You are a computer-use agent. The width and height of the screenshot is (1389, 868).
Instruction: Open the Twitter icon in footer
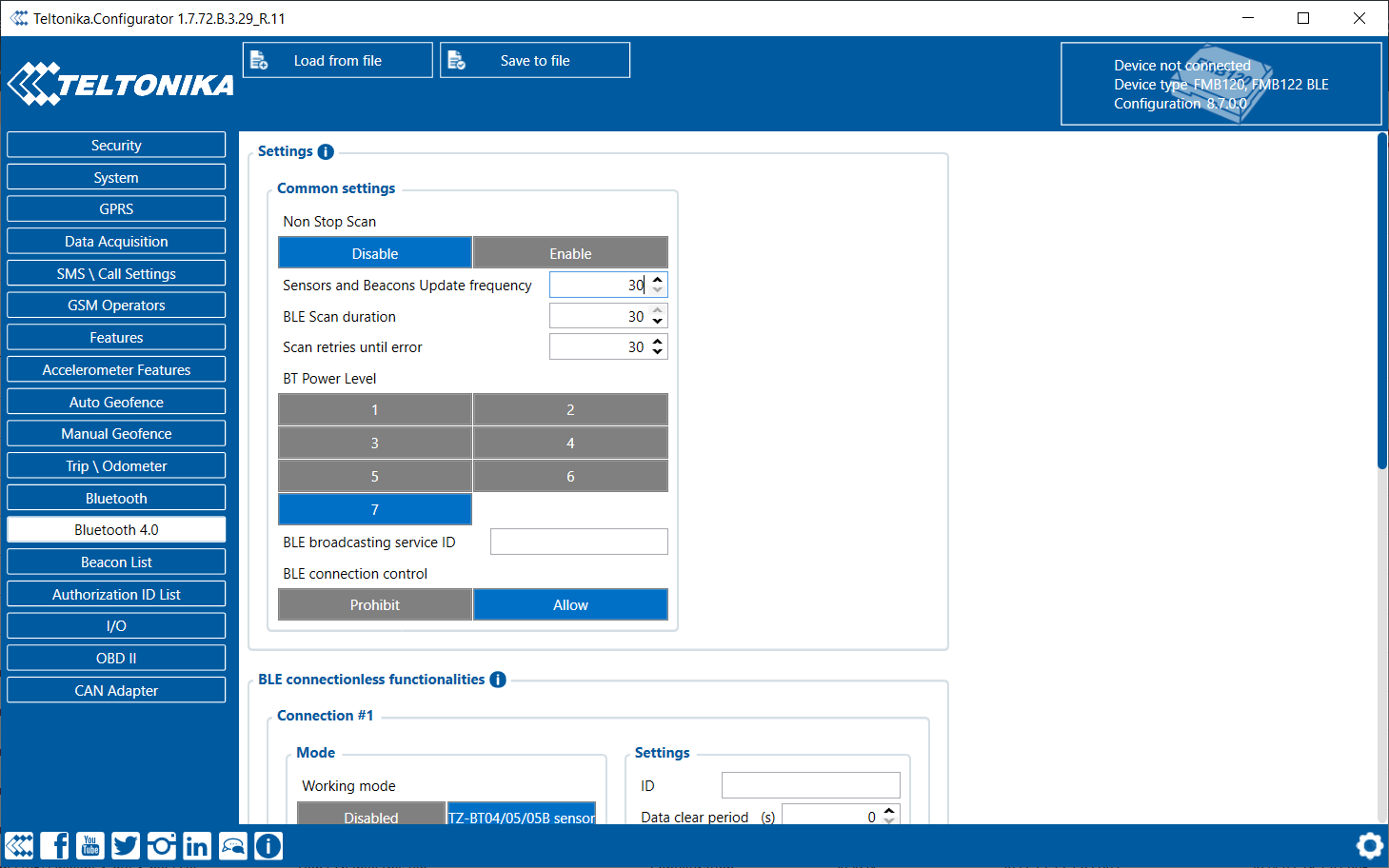126,846
